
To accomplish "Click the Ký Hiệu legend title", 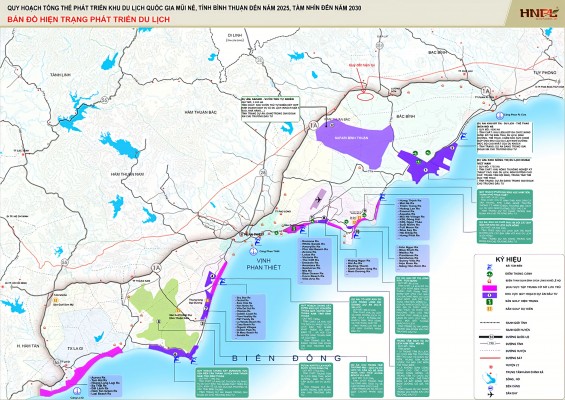I will click(x=508, y=259).
